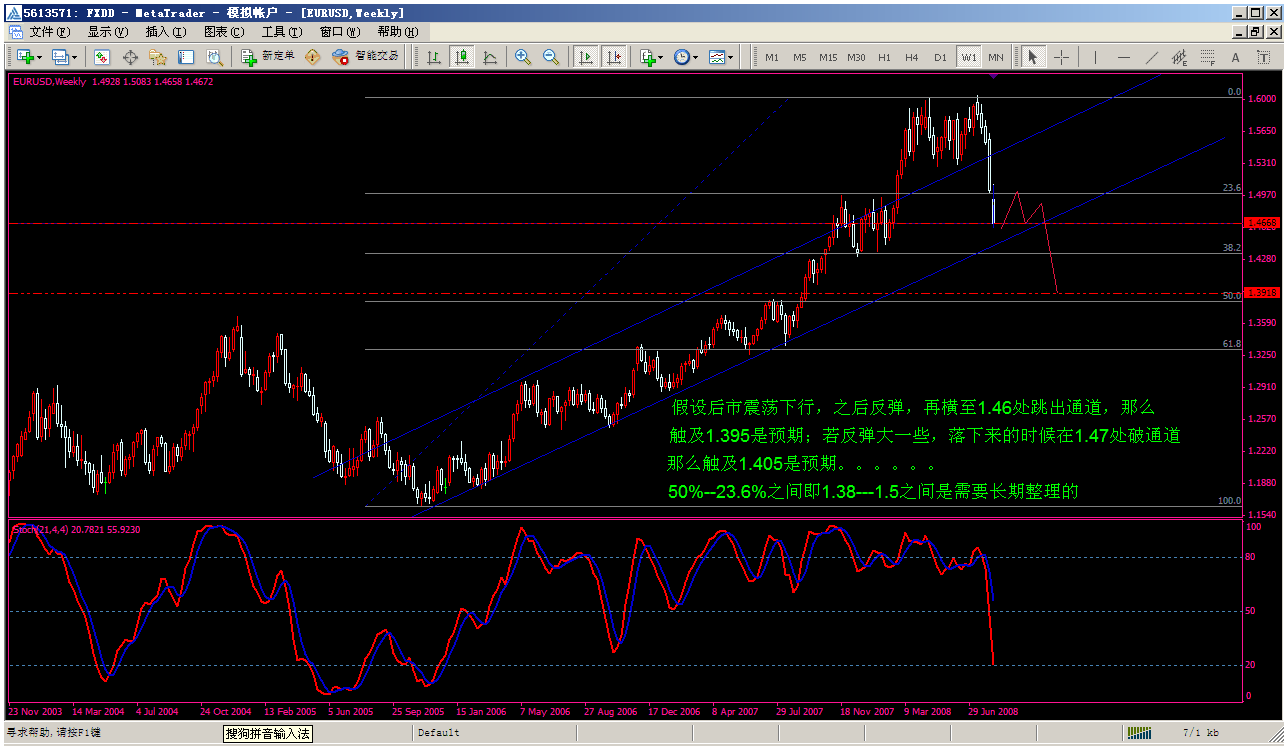Select the W1 timeframe button
This screenshot has width=1288, height=746.
pyautogui.click(x=968, y=57)
